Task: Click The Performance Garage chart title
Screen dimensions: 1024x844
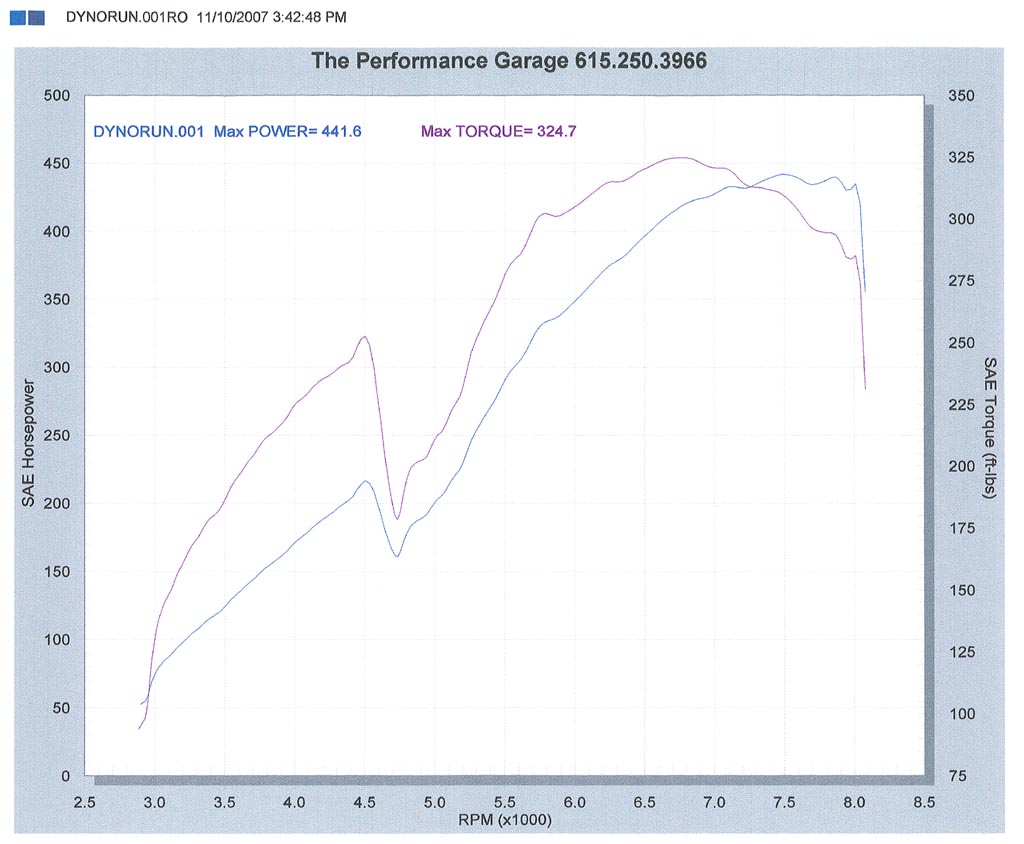Action: pos(509,61)
